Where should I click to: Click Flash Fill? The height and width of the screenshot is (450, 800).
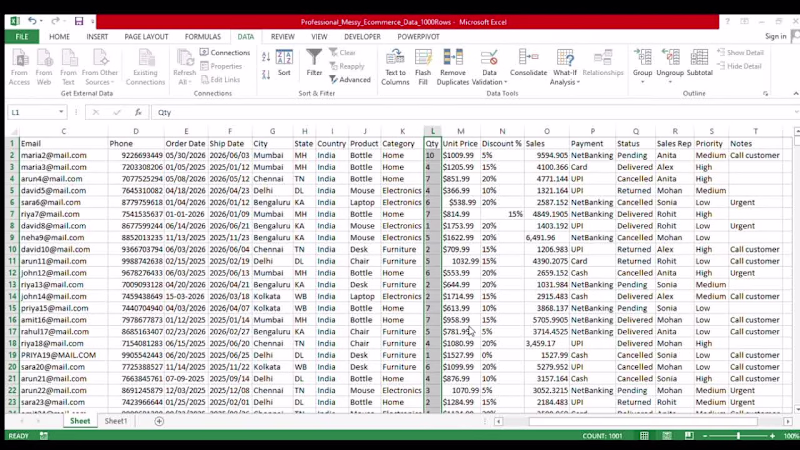(x=423, y=67)
